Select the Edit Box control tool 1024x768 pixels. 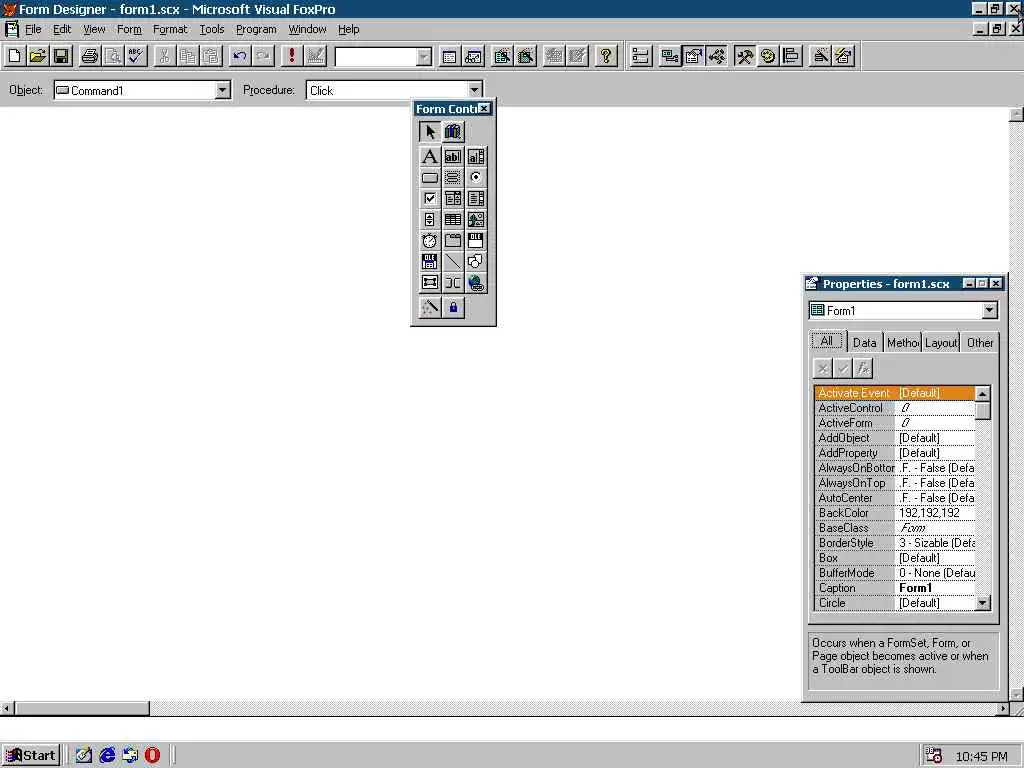click(x=476, y=157)
